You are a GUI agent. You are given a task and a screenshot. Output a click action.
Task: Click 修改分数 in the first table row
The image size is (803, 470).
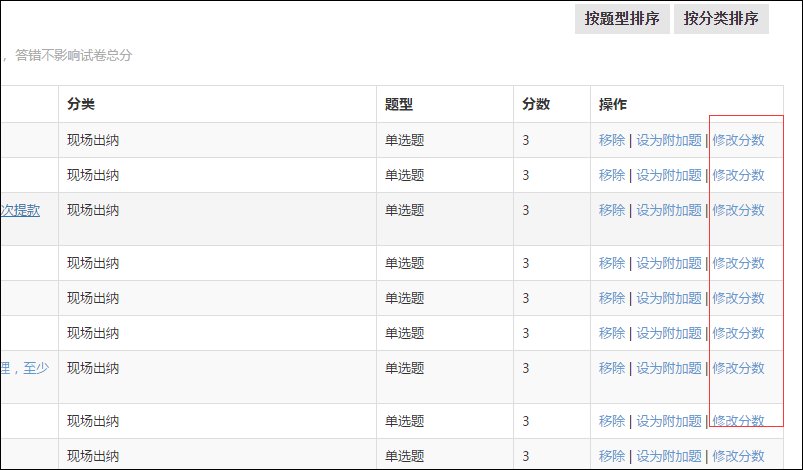[x=738, y=140]
